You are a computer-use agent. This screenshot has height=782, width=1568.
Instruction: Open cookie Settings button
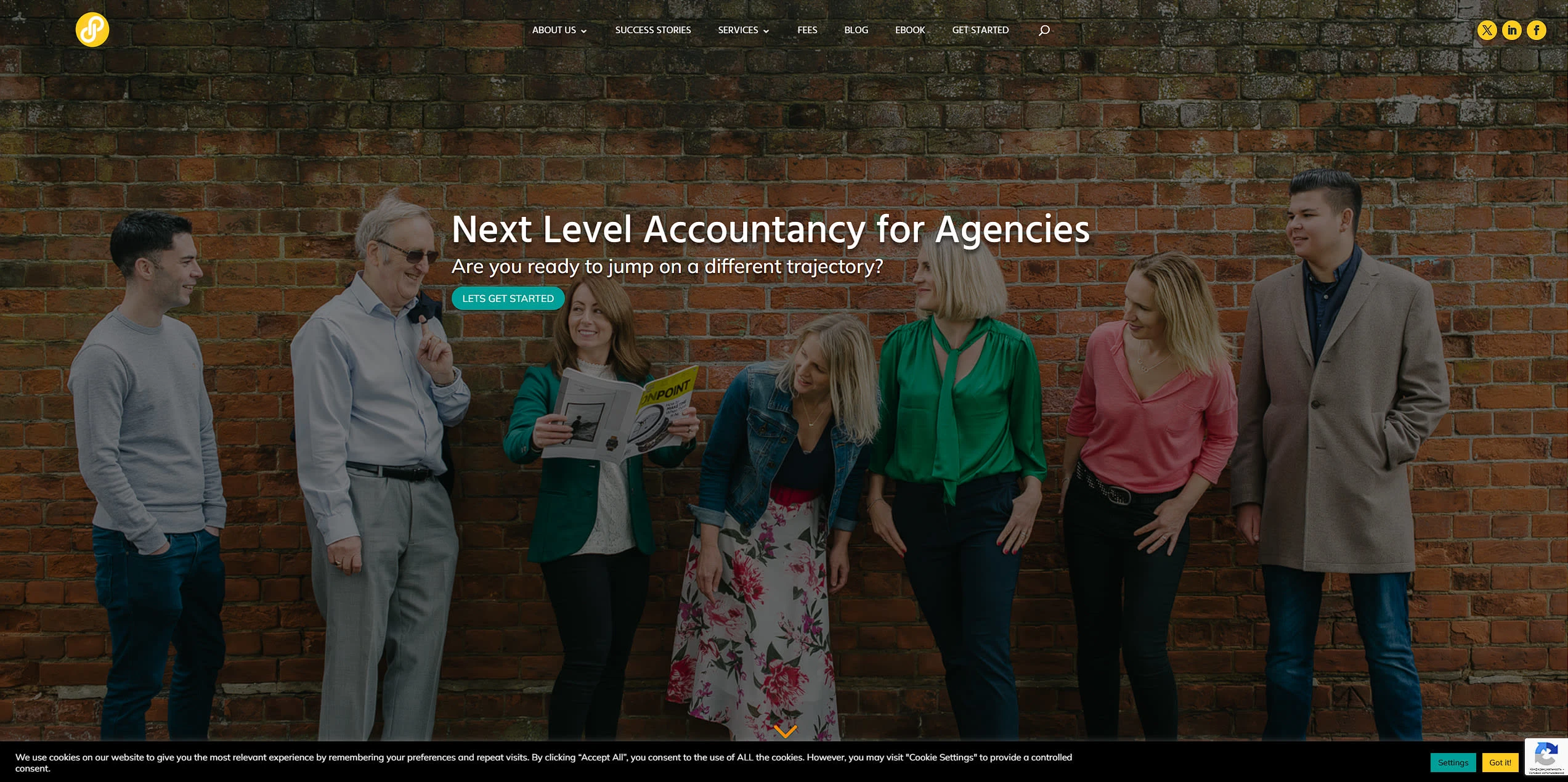click(1453, 762)
